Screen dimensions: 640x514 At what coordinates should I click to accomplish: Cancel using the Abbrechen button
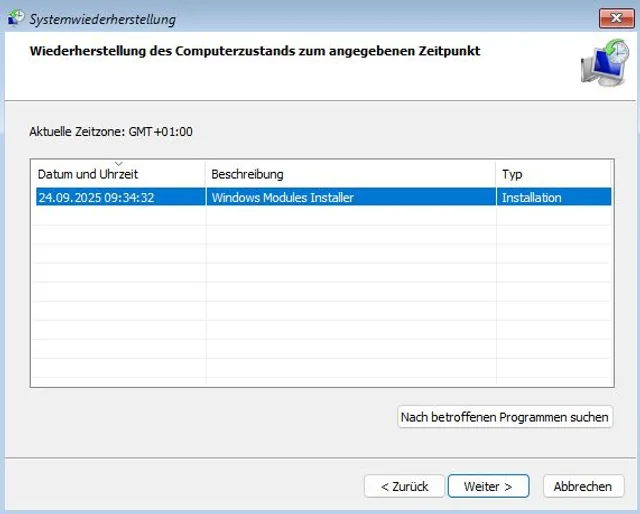tap(582, 486)
